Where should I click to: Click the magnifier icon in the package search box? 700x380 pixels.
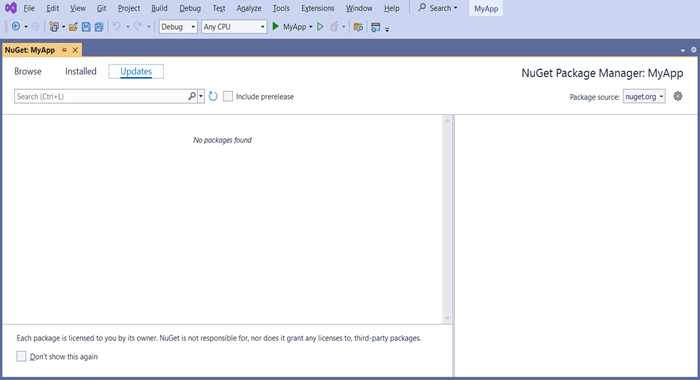point(192,96)
